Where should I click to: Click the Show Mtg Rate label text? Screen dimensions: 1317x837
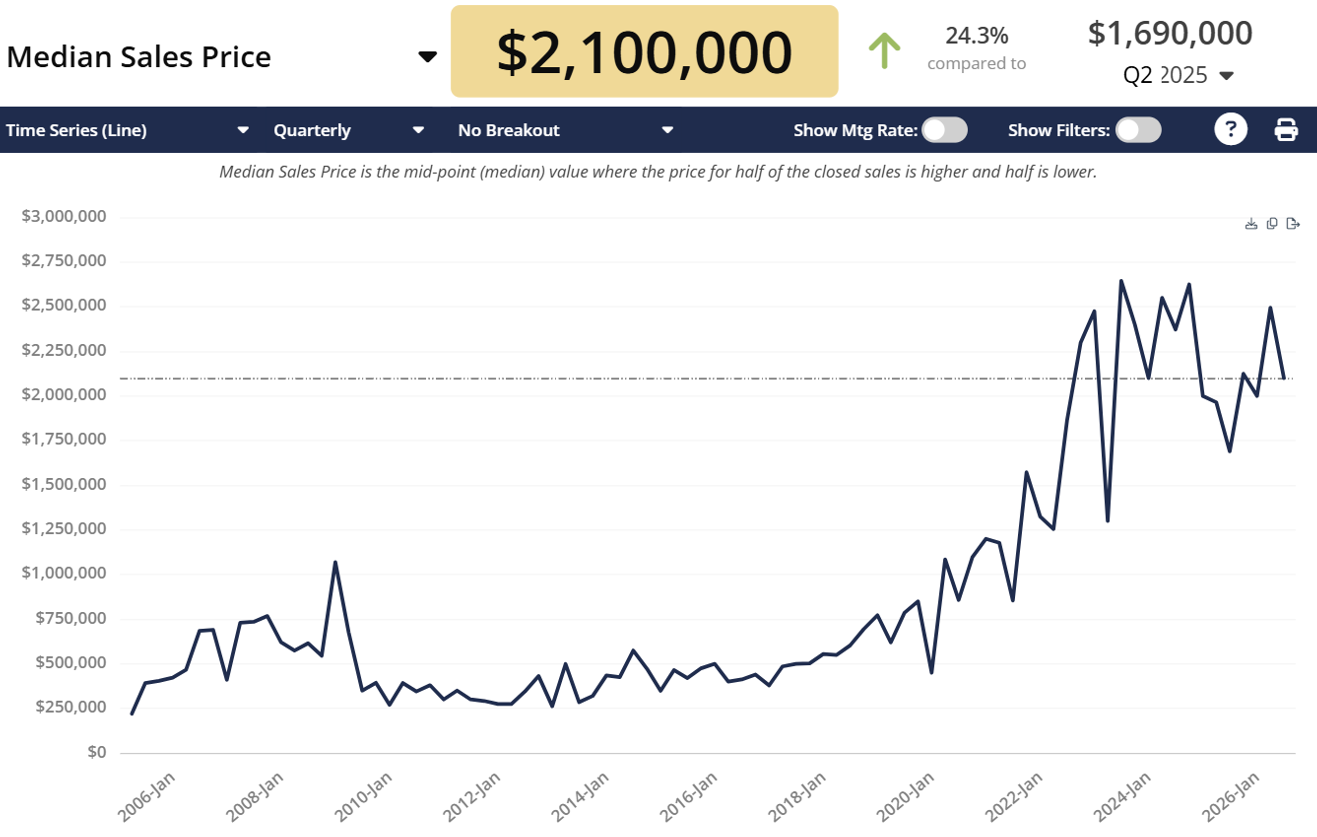pos(855,130)
